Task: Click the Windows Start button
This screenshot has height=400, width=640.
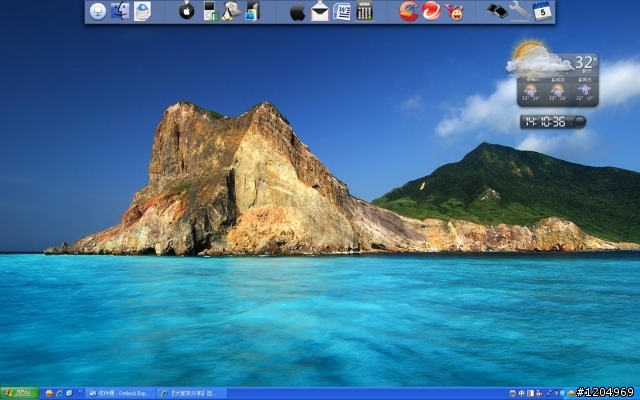Action: click(x=20, y=393)
